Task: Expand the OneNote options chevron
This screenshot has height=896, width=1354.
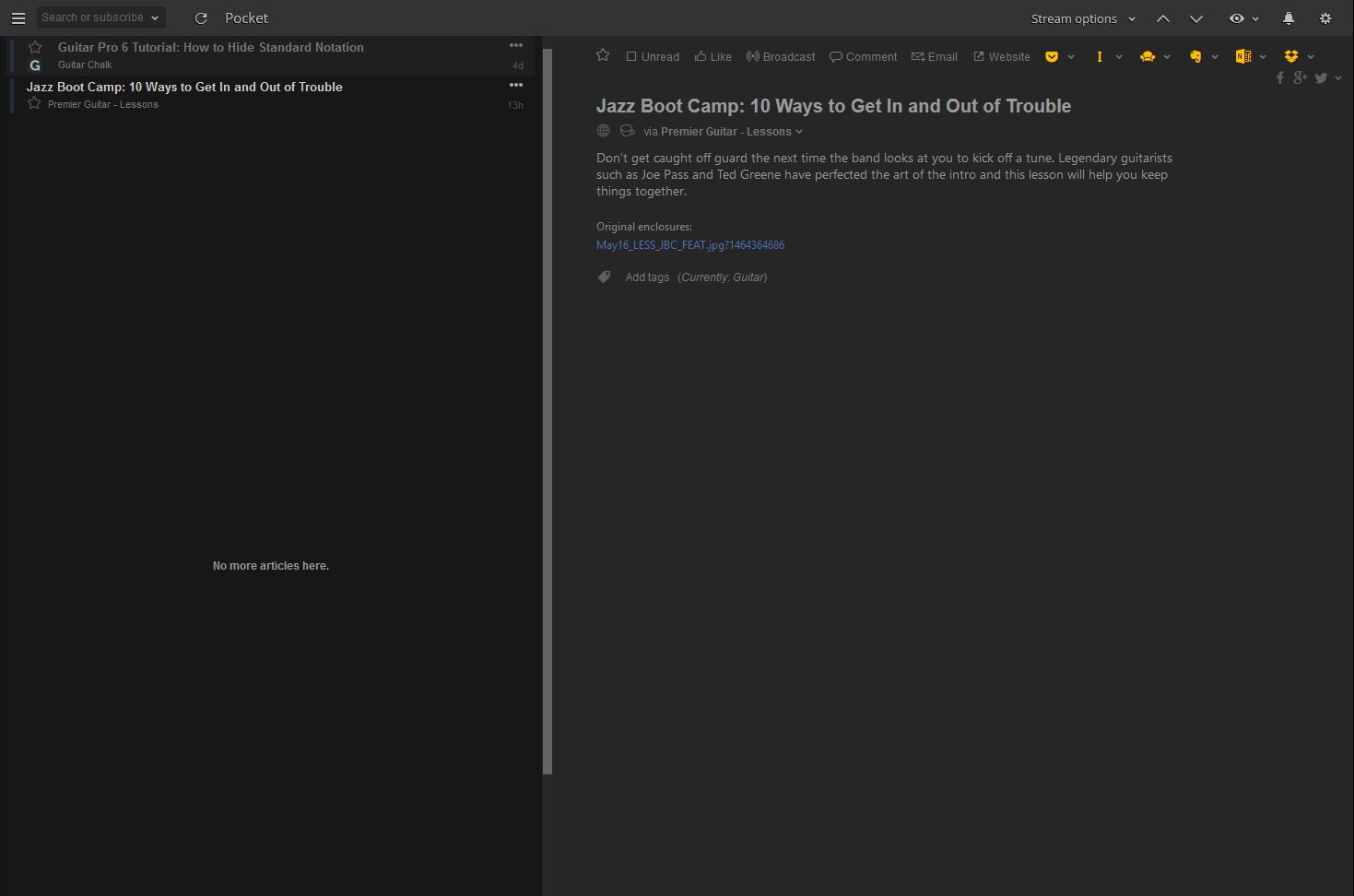Action: [x=1263, y=57]
